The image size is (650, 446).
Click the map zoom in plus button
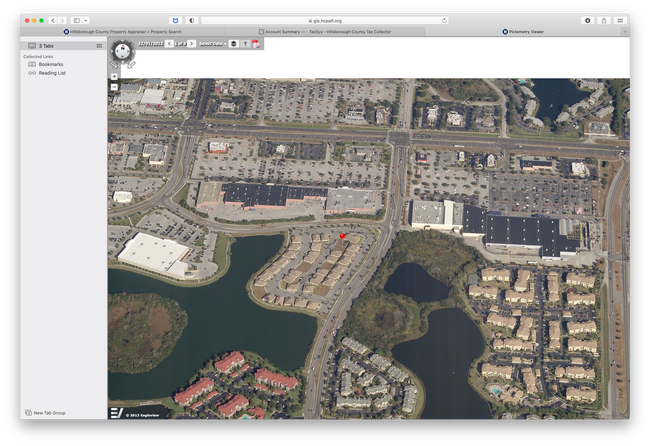pyautogui.click(x=114, y=76)
